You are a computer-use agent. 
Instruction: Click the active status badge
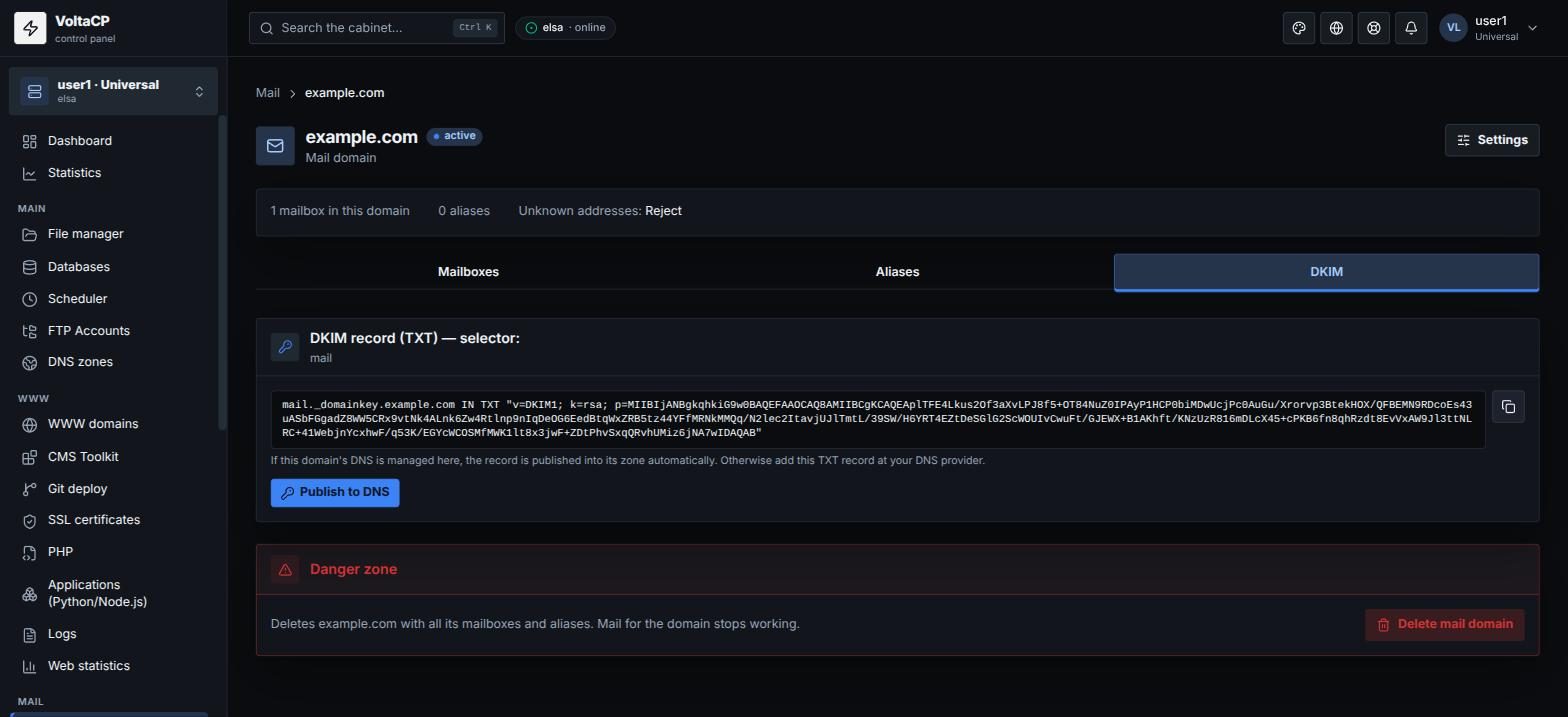(455, 136)
